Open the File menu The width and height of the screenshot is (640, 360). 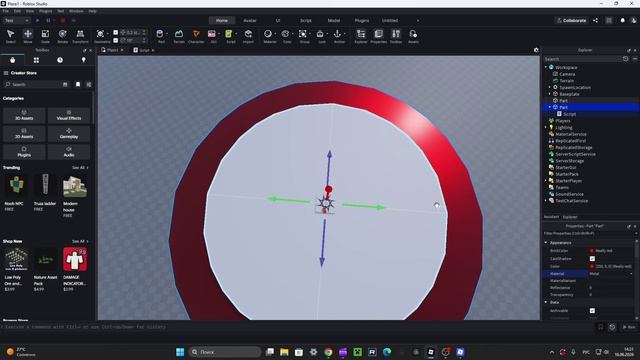[x=6, y=11]
